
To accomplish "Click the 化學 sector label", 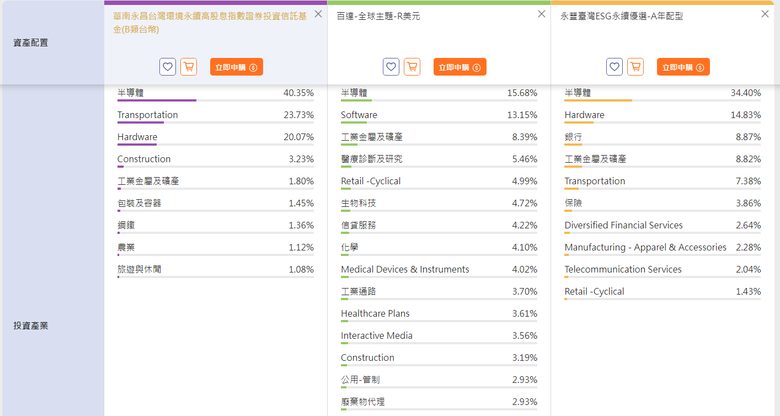I will coord(349,247).
